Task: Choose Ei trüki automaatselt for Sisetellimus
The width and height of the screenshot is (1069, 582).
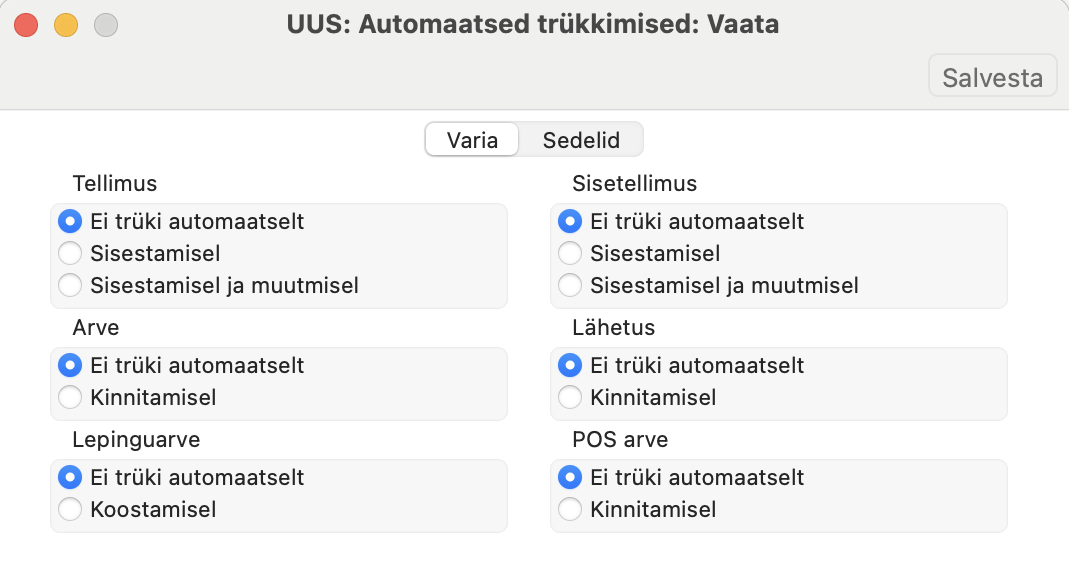Action: click(570, 221)
